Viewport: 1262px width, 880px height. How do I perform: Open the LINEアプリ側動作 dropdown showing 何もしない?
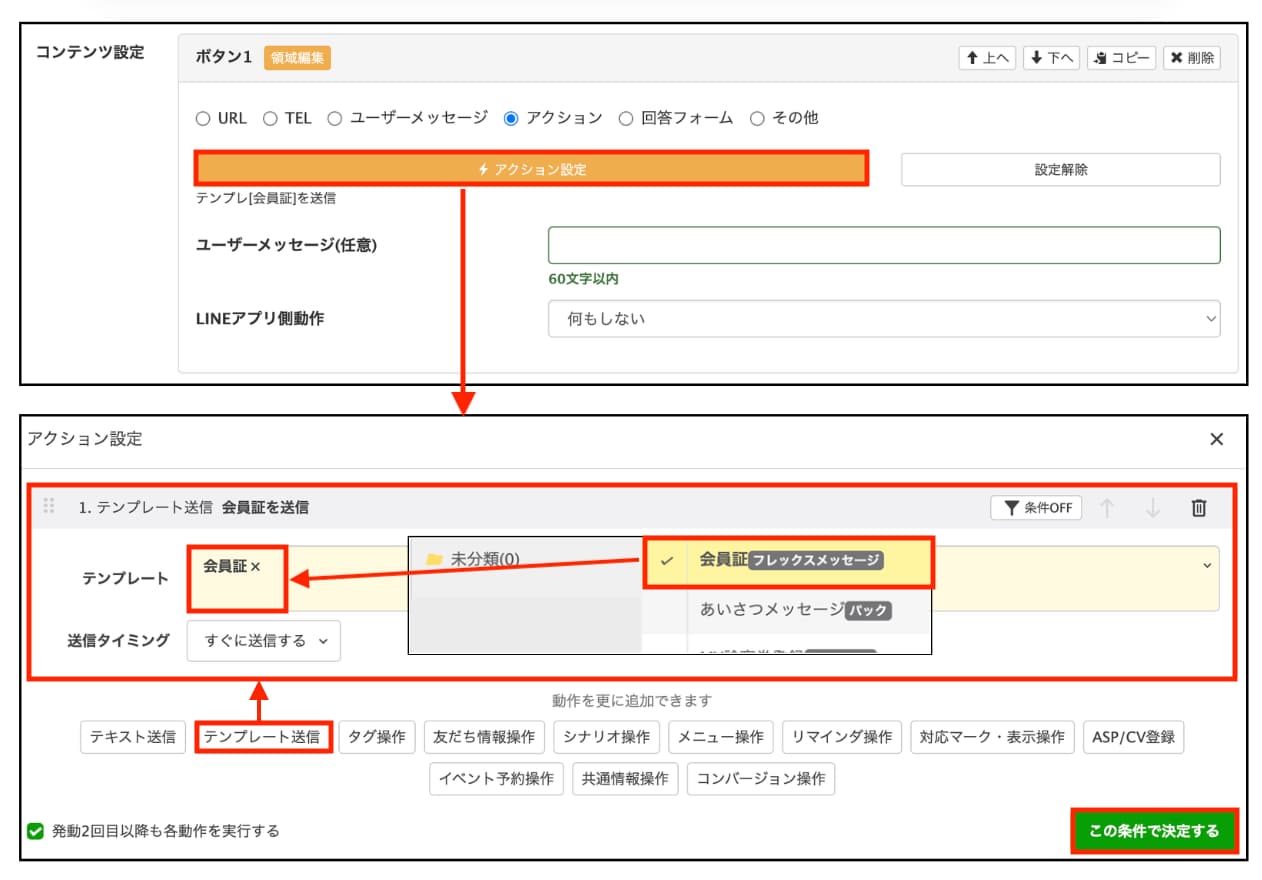point(884,317)
